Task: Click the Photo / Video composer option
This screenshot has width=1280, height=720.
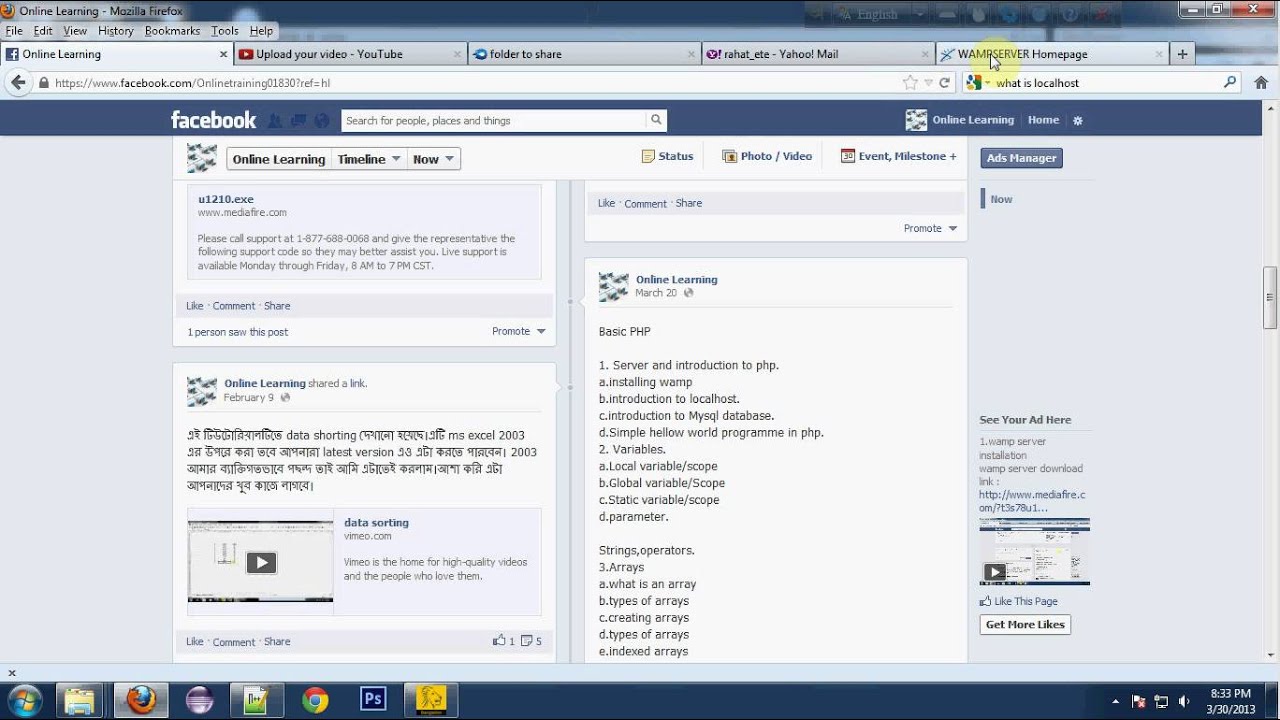Action: click(x=767, y=156)
